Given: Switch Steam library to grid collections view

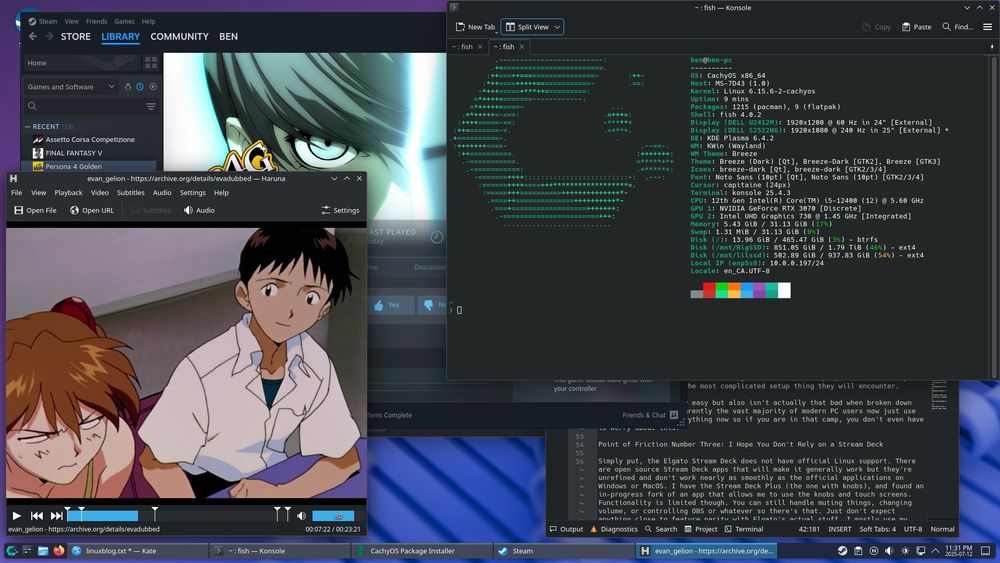Looking at the screenshot, I should 151,62.
